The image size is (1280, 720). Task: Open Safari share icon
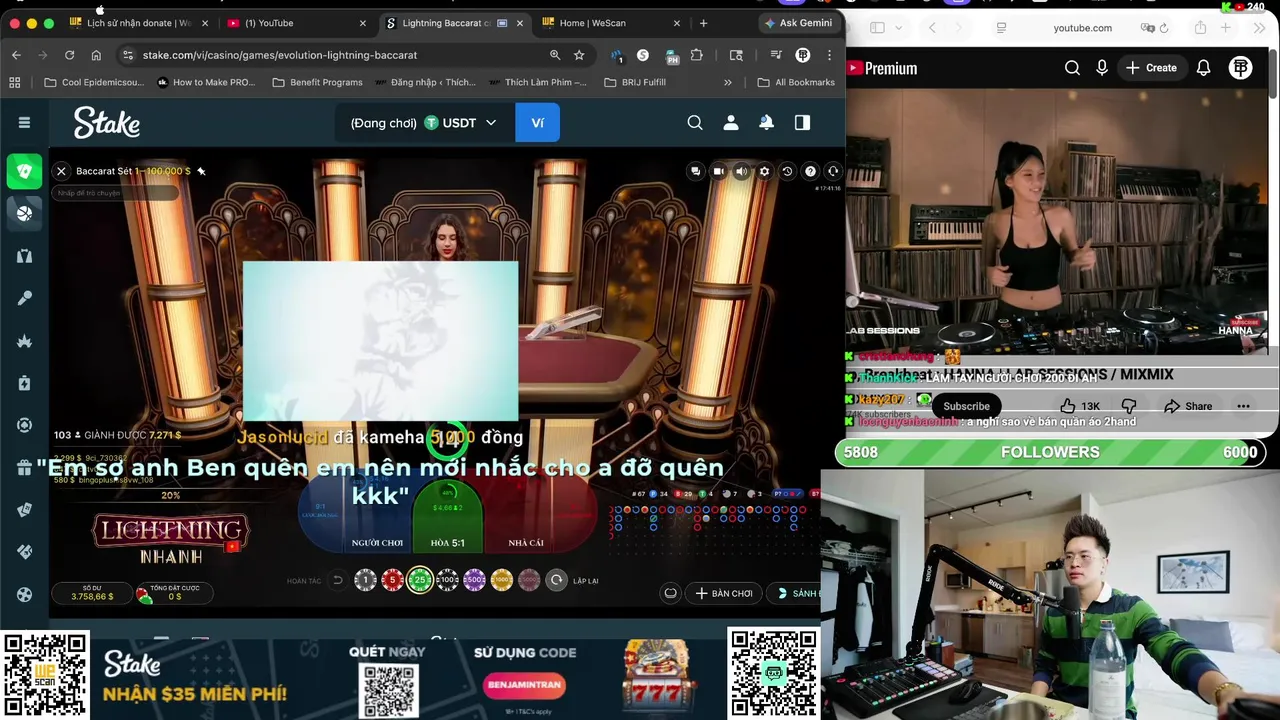[x=1200, y=28]
